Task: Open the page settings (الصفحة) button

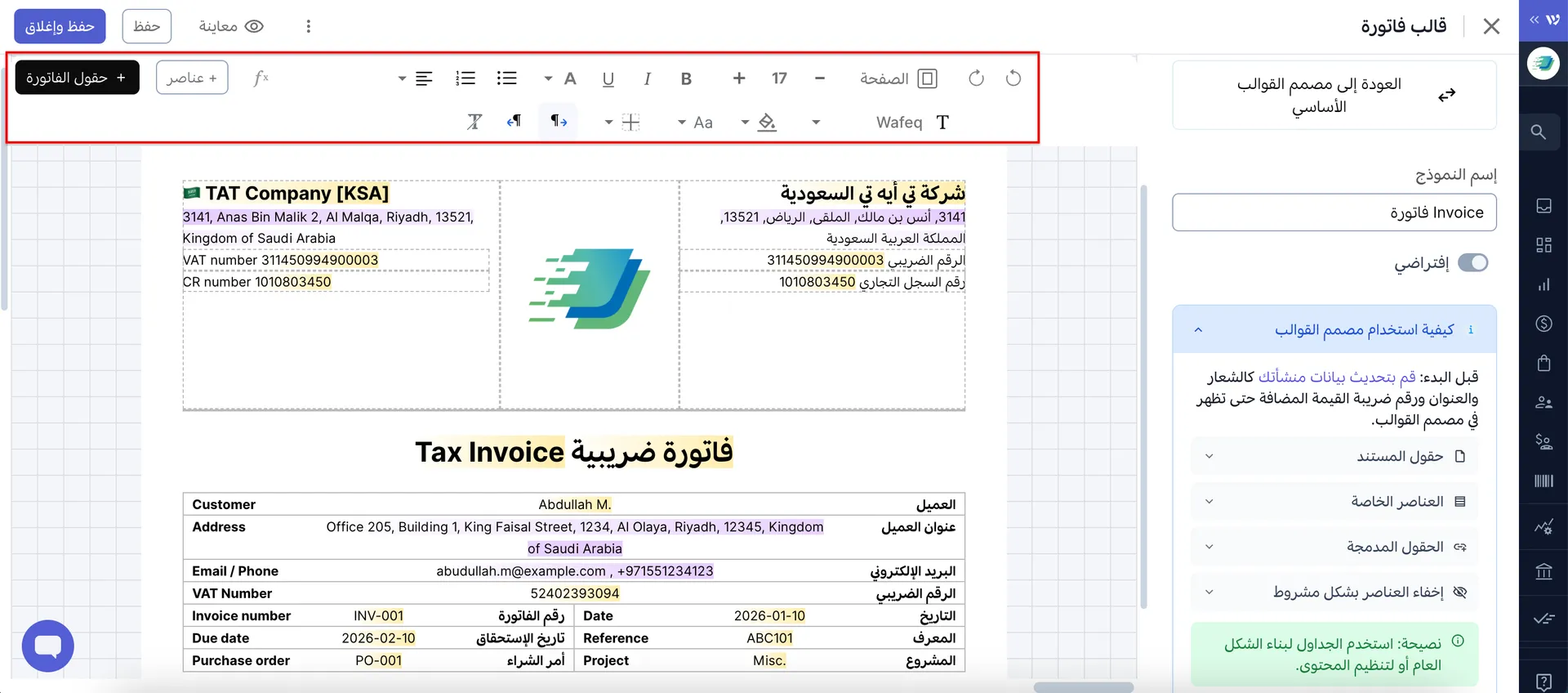Action: tap(898, 78)
